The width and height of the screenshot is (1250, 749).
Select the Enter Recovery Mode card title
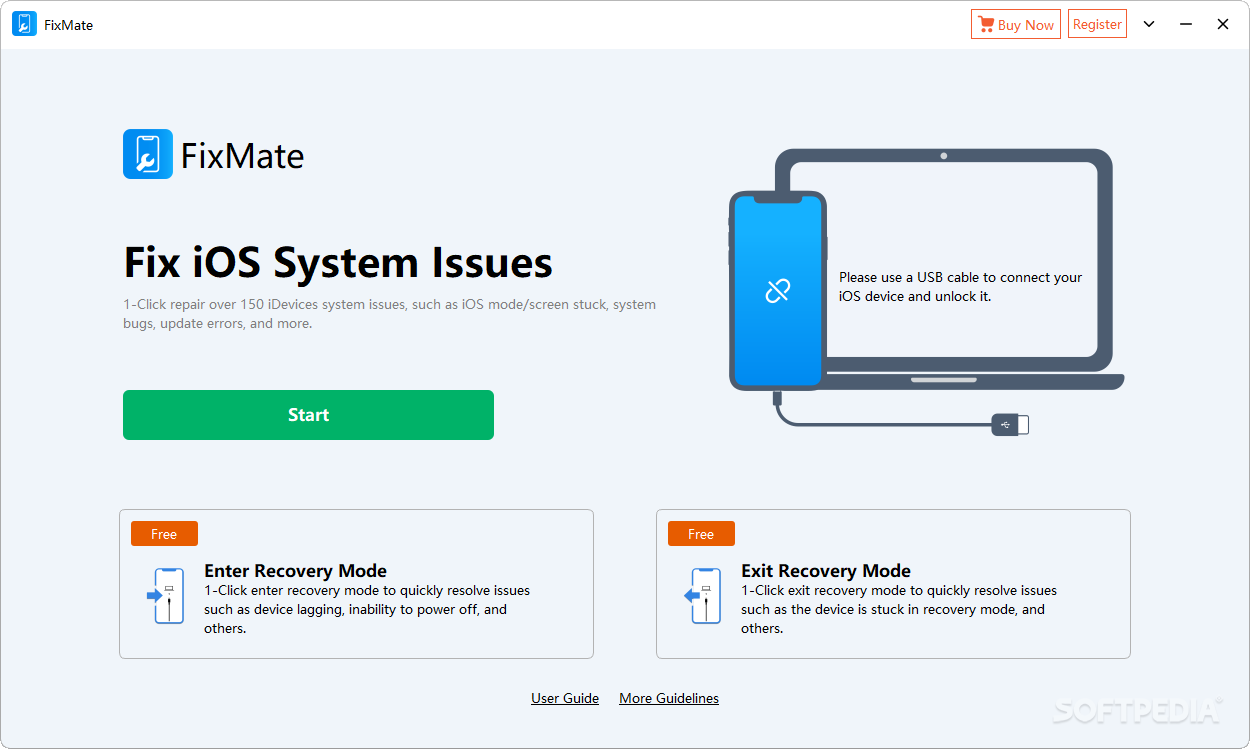click(296, 571)
